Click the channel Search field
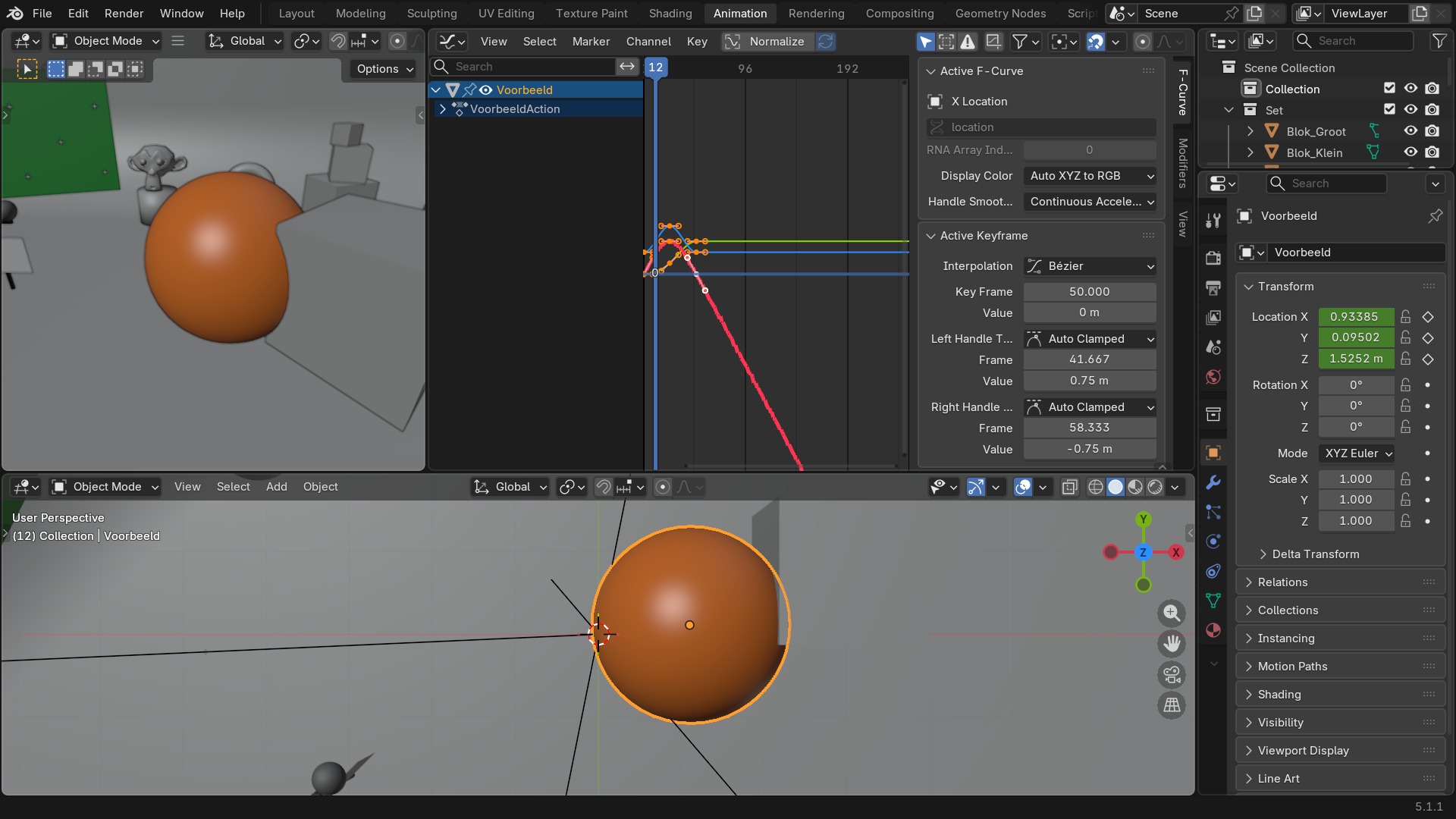 click(x=524, y=67)
